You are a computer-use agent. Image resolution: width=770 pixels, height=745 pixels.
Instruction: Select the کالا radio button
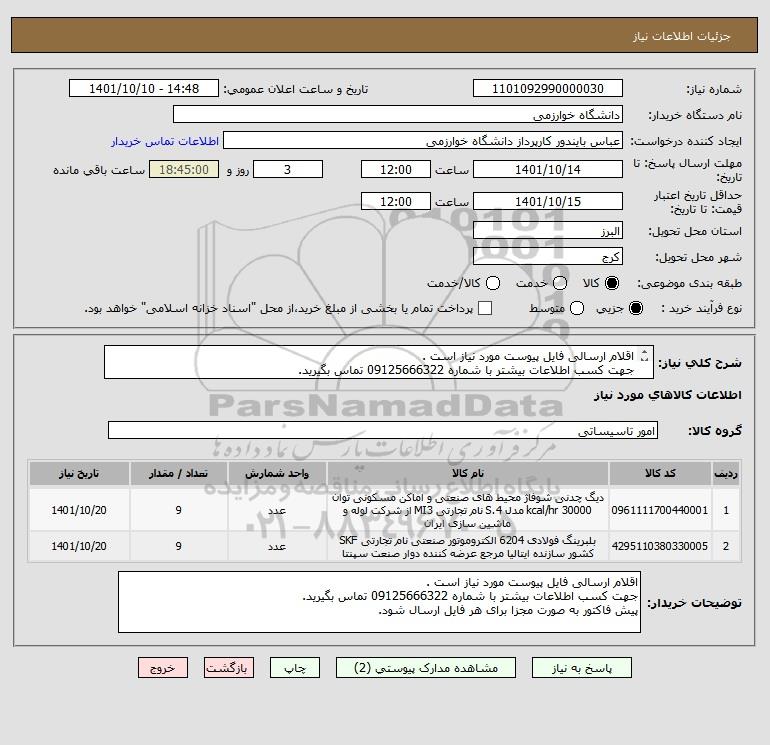[x=612, y=283]
